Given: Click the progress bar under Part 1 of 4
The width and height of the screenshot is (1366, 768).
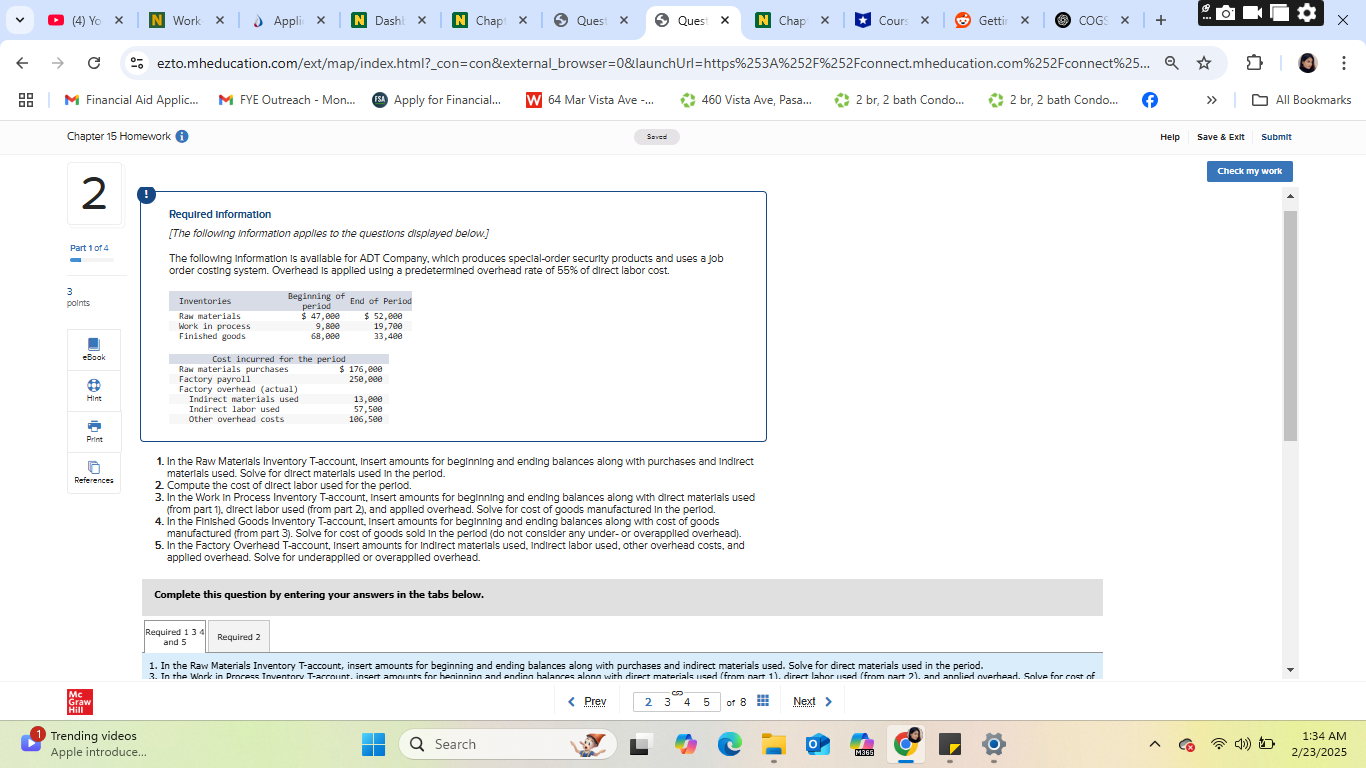Looking at the screenshot, I should 94,259.
